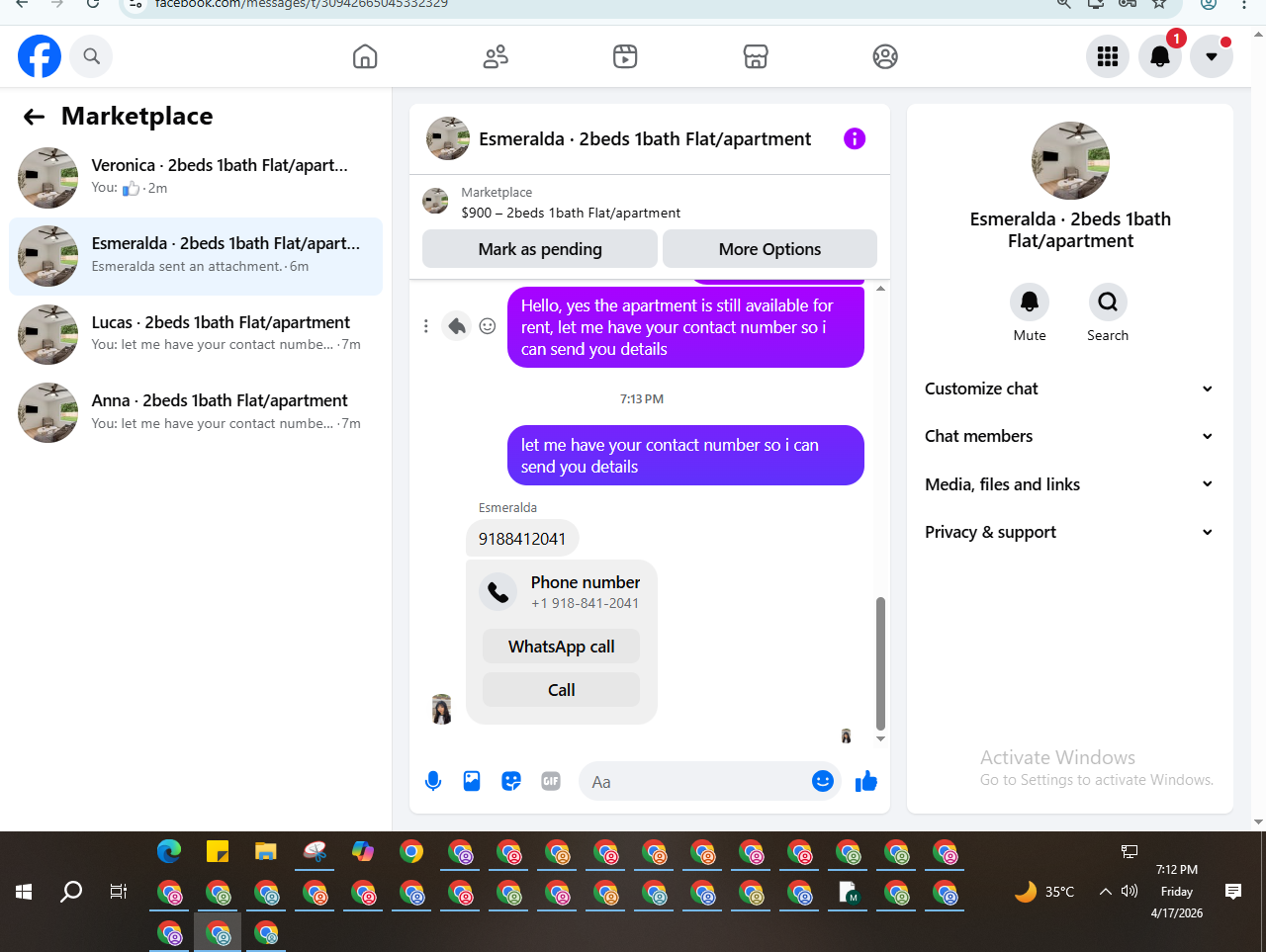Click the Esmeralda chat header title
Screen dimensions: 1266x952
click(645, 138)
